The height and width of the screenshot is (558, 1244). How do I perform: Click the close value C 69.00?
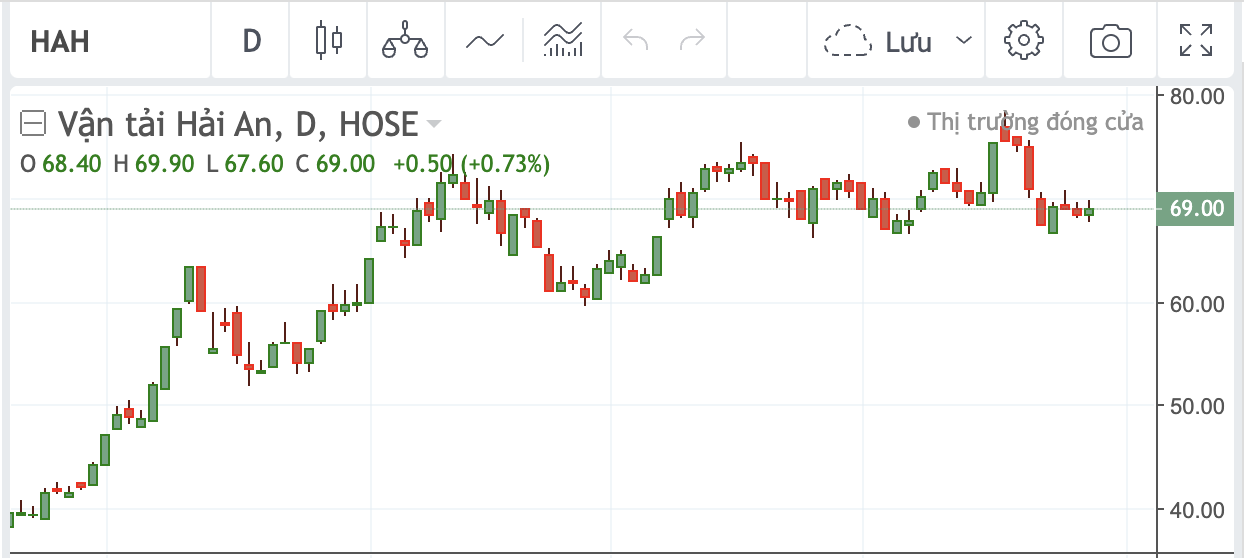[336, 164]
